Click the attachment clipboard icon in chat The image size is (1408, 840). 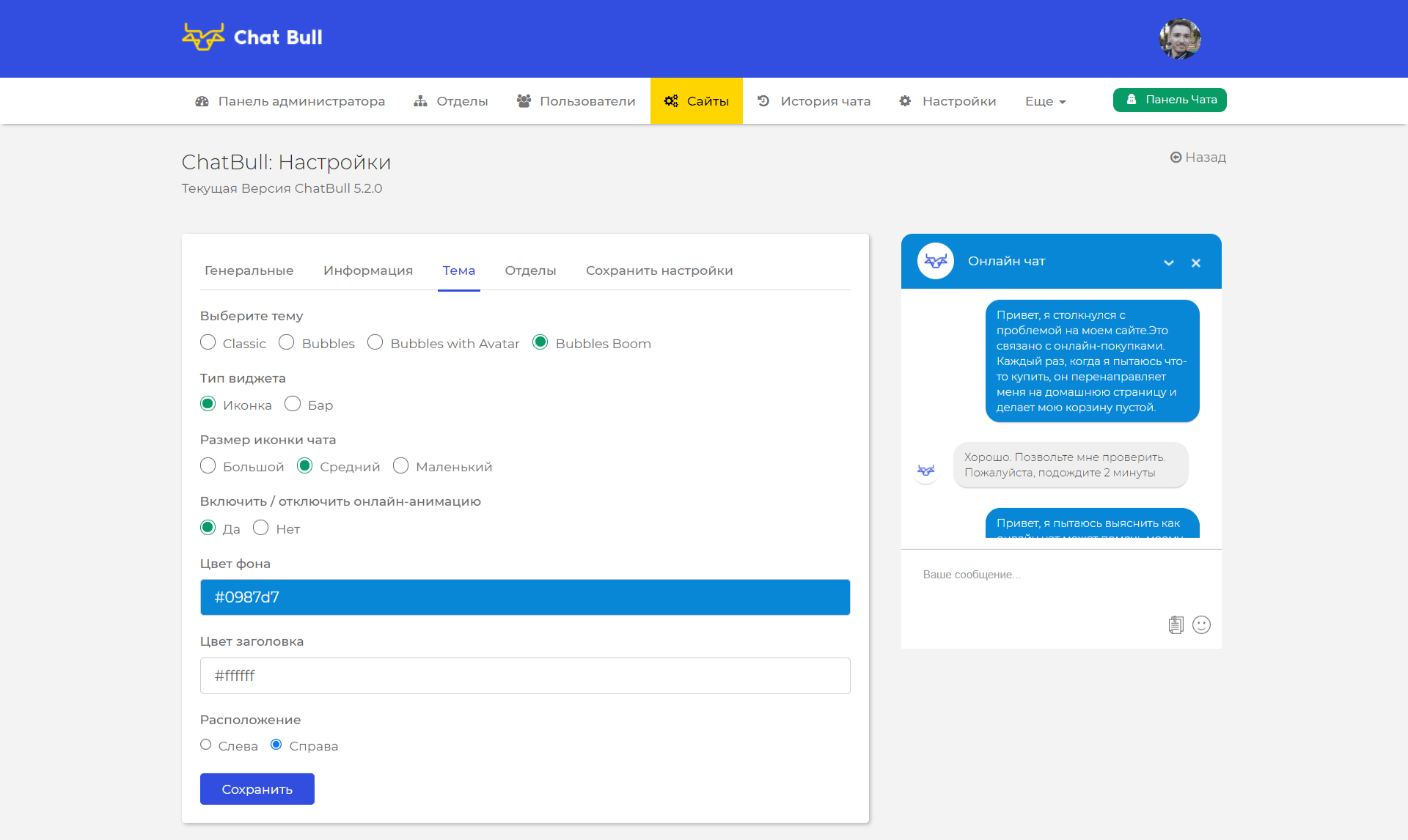(x=1176, y=625)
